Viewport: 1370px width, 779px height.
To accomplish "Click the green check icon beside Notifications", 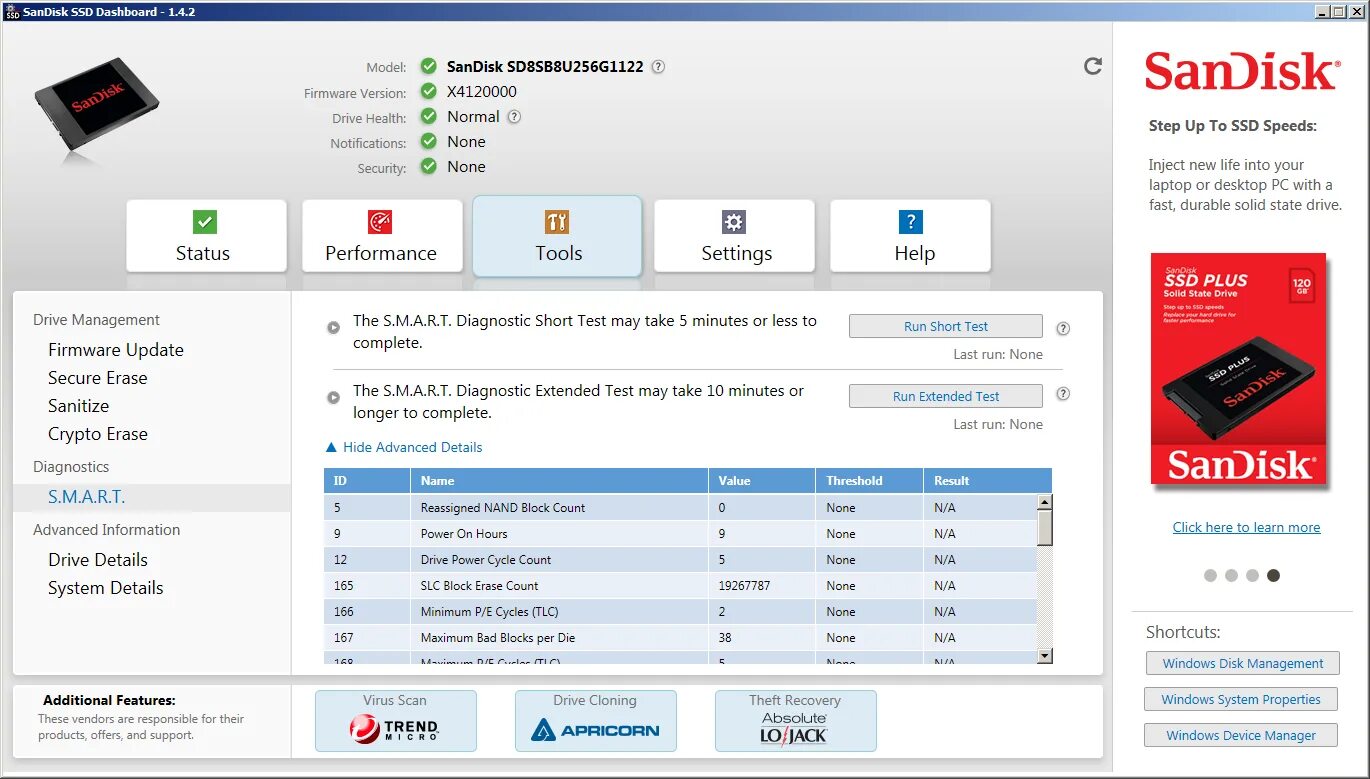I will pos(429,142).
